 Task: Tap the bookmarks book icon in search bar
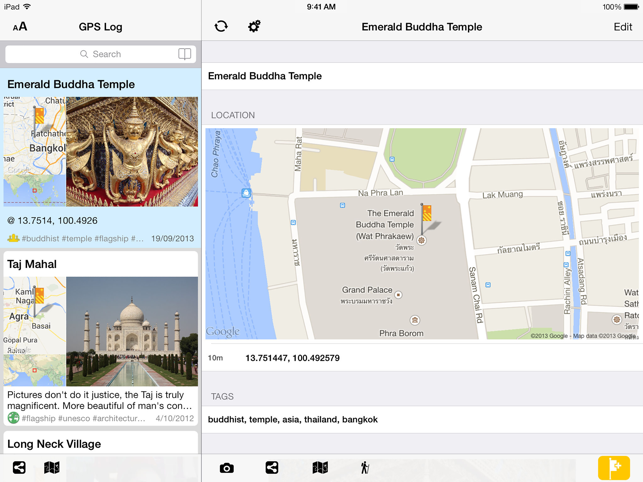[185, 54]
